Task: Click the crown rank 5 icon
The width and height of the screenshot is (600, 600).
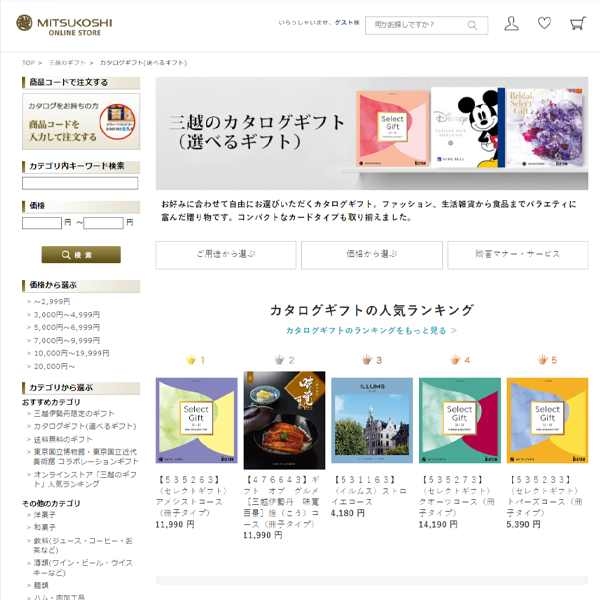Action: point(543,360)
